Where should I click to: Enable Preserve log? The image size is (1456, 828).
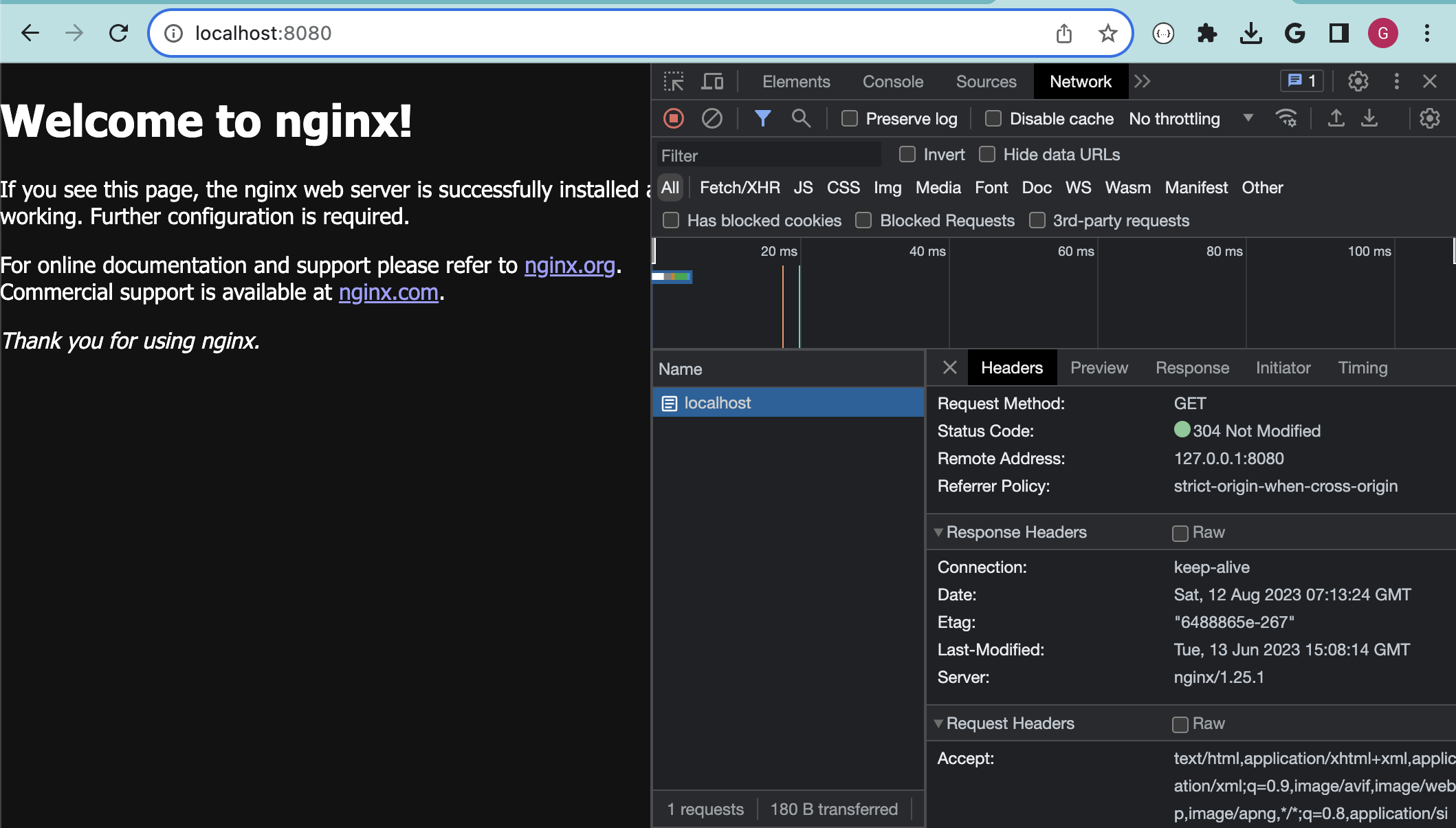848,118
